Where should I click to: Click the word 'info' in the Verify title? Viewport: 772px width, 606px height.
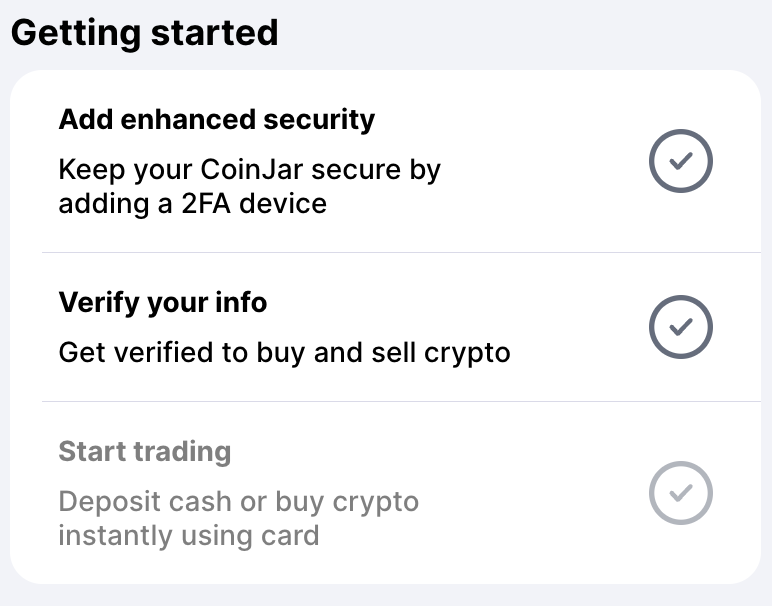[x=241, y=302]
